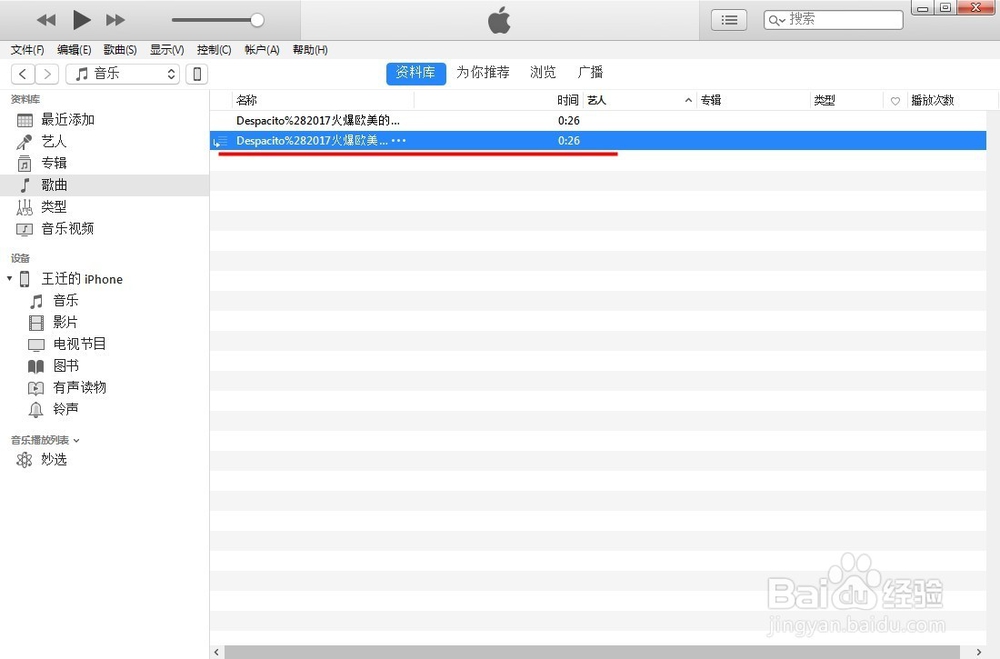The image size is (1000, 659).
Task: Open 电视节目 under the iPhone device
Action: pos(79,344)
